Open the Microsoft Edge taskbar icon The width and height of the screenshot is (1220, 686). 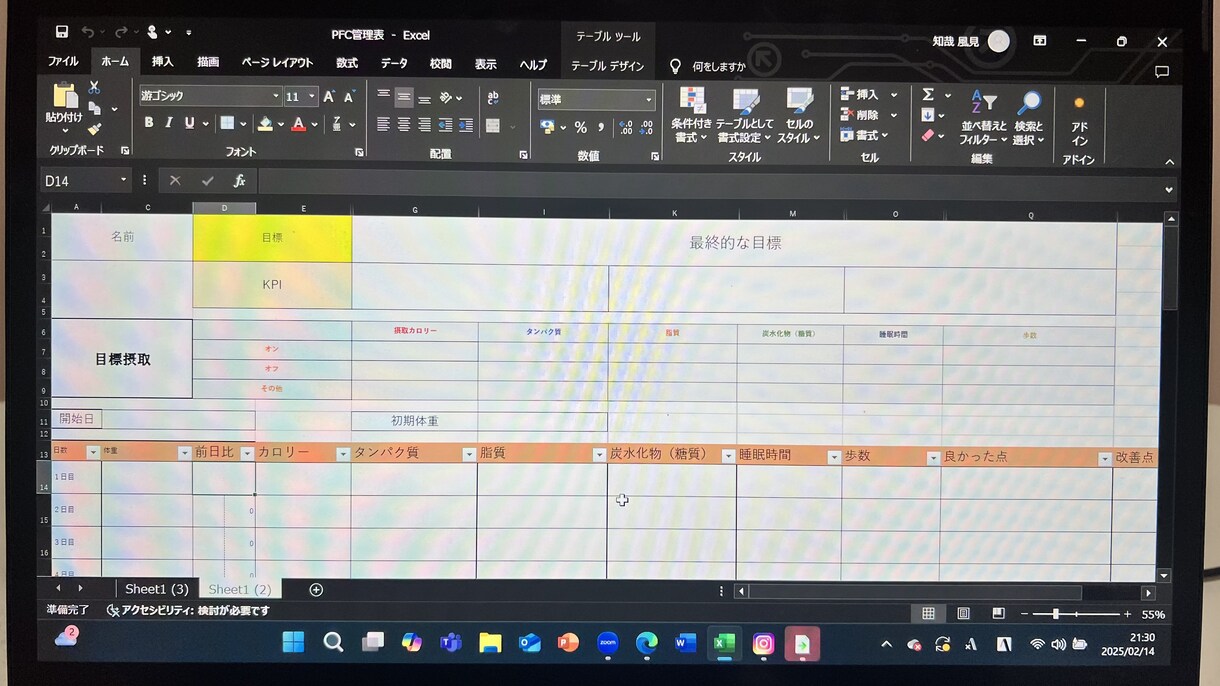[647, 644]
